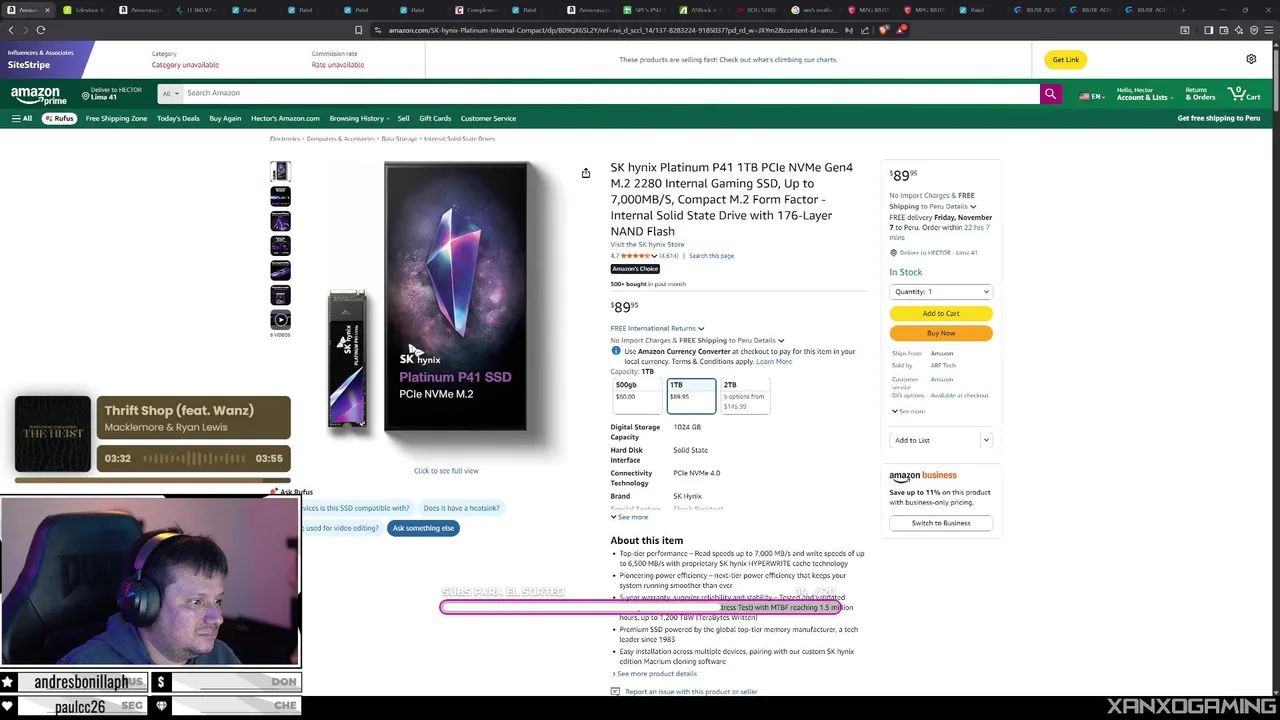Open EN language selector
This screenshot has width=1280, height=720.
pyautogui.click(x=1090, y=96)
